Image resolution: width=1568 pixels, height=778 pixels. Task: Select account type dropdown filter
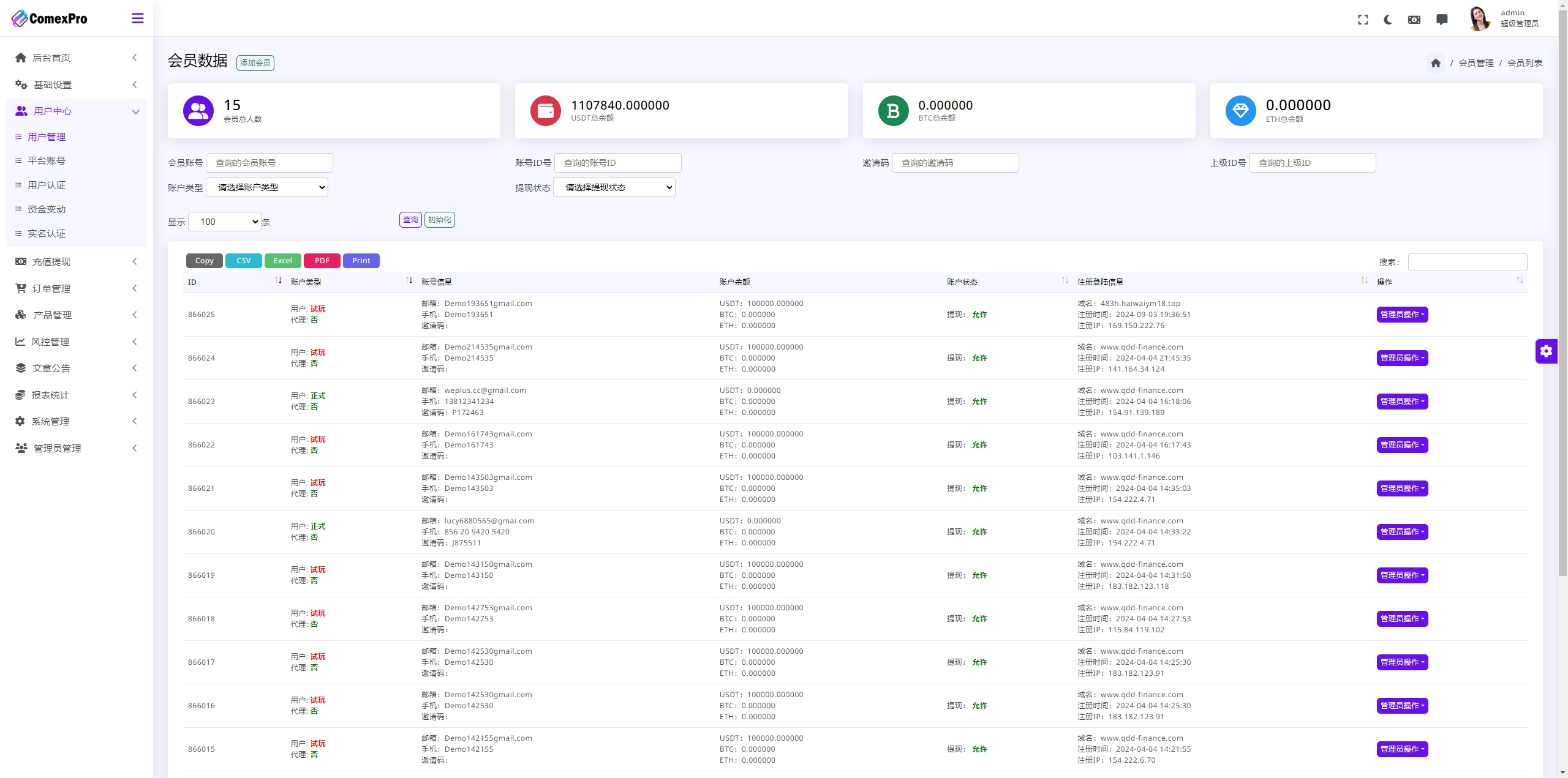[270, 187]
